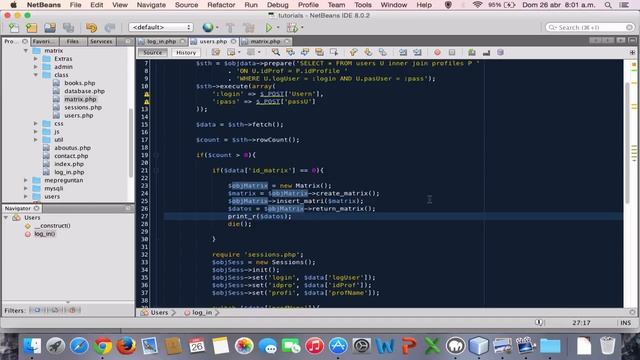Viewport: 640px width, 360px height.
Task: Collapse the matrix project tree node
Action: pyautogui.click(x=26, y=51)
